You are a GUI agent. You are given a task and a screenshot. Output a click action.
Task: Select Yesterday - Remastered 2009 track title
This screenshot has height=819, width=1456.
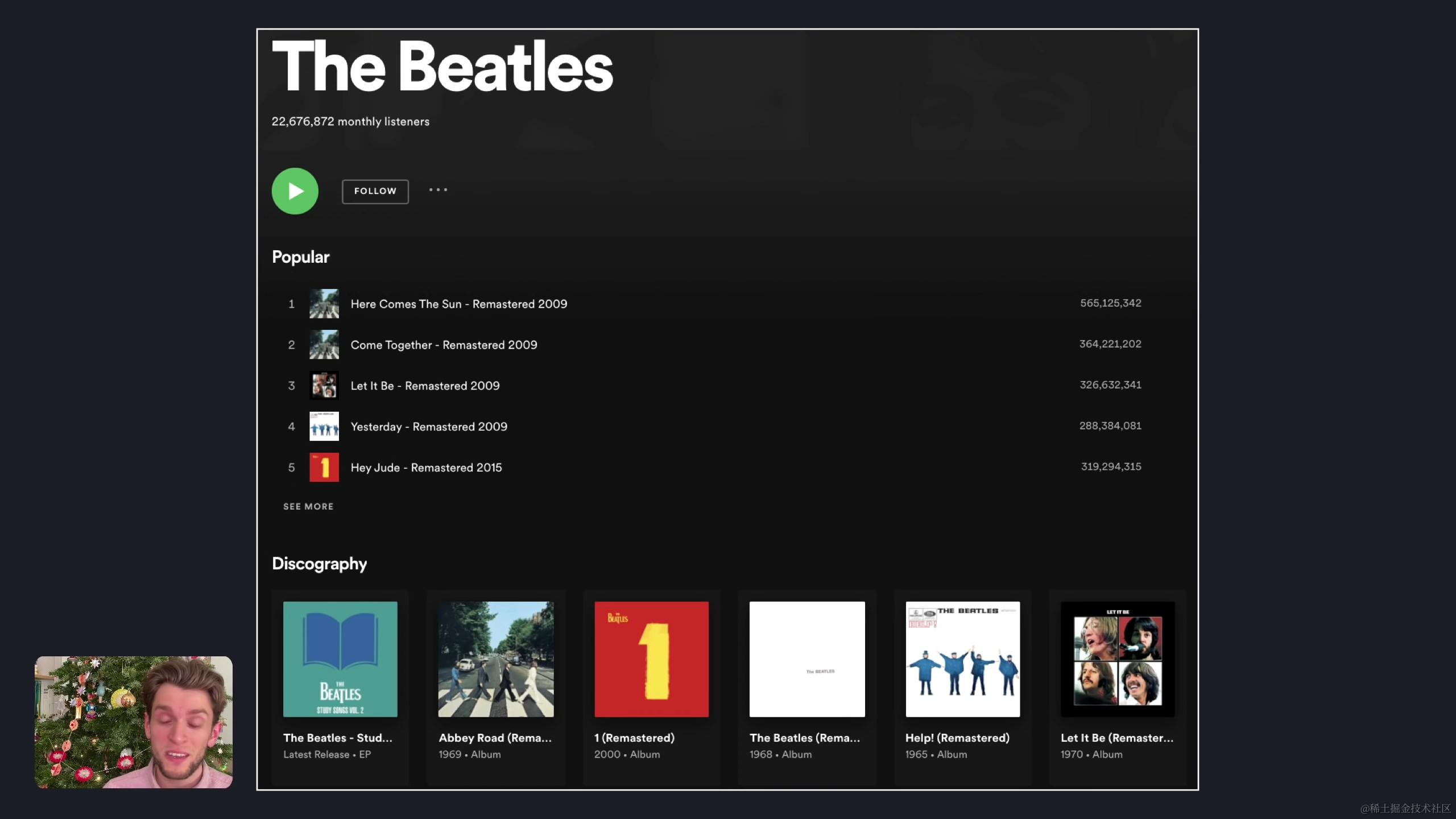[429, 427]
